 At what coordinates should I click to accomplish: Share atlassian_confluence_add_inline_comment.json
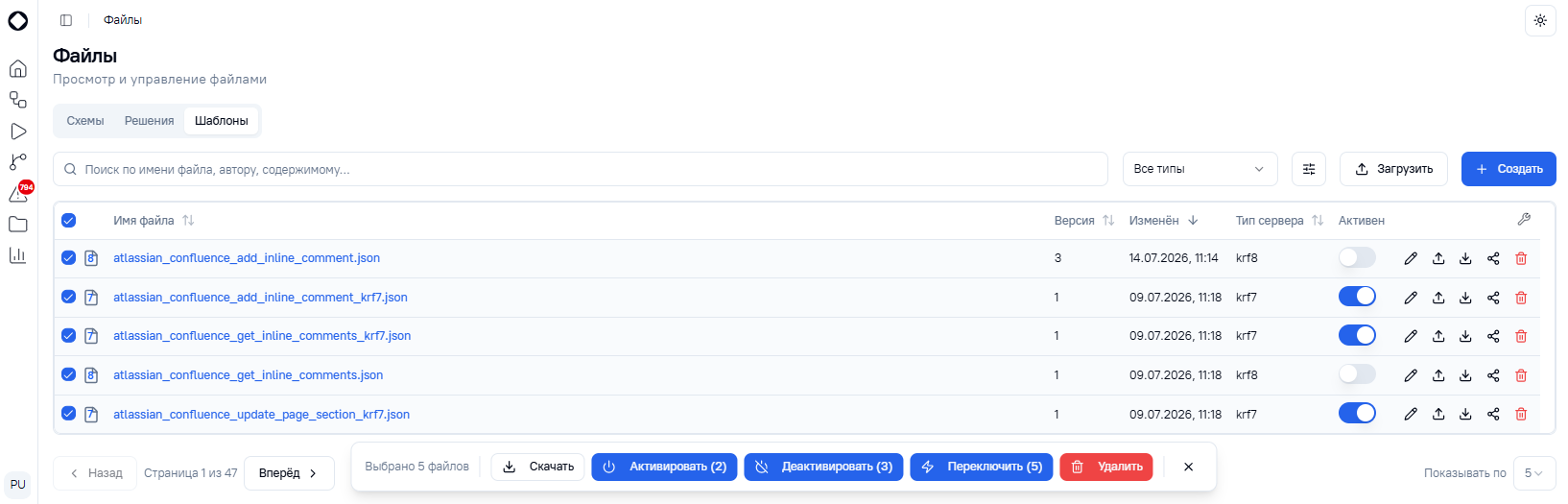tap(1493, 258)
